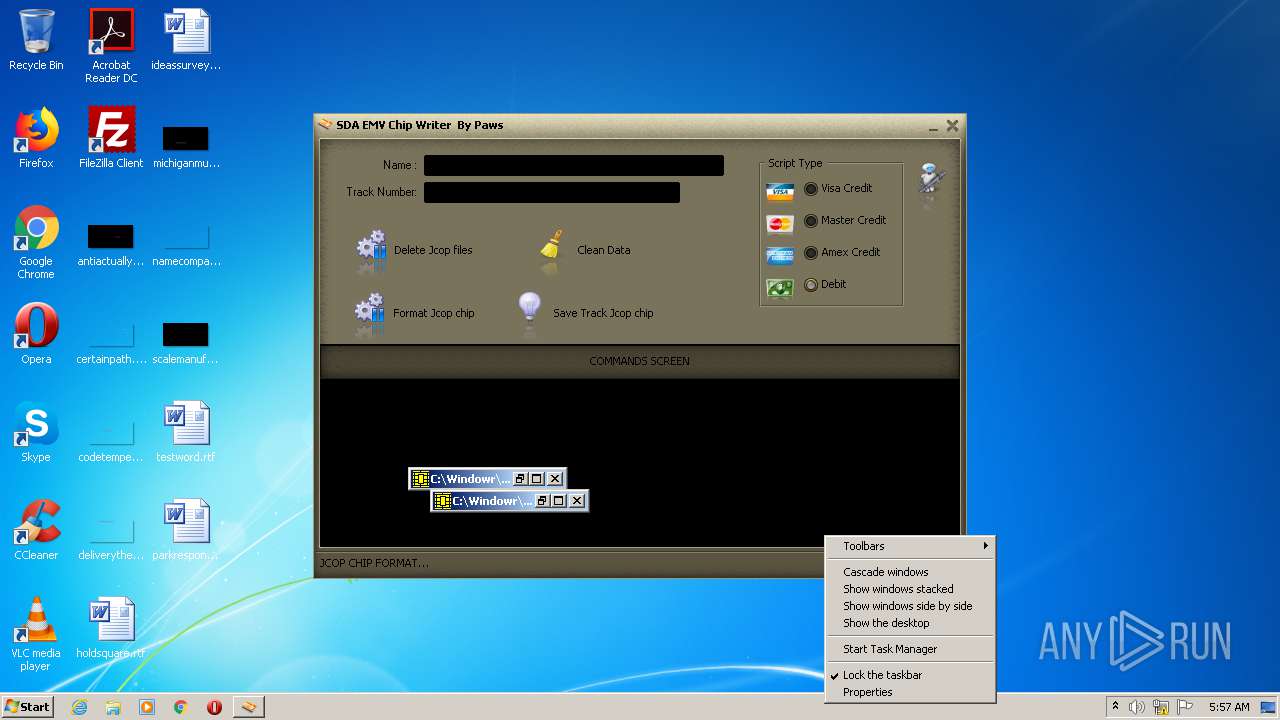Viewport: 1280px width, 720px height.
Task: Open Windows Media Player from the taskbar
Action: coord(147,707)
